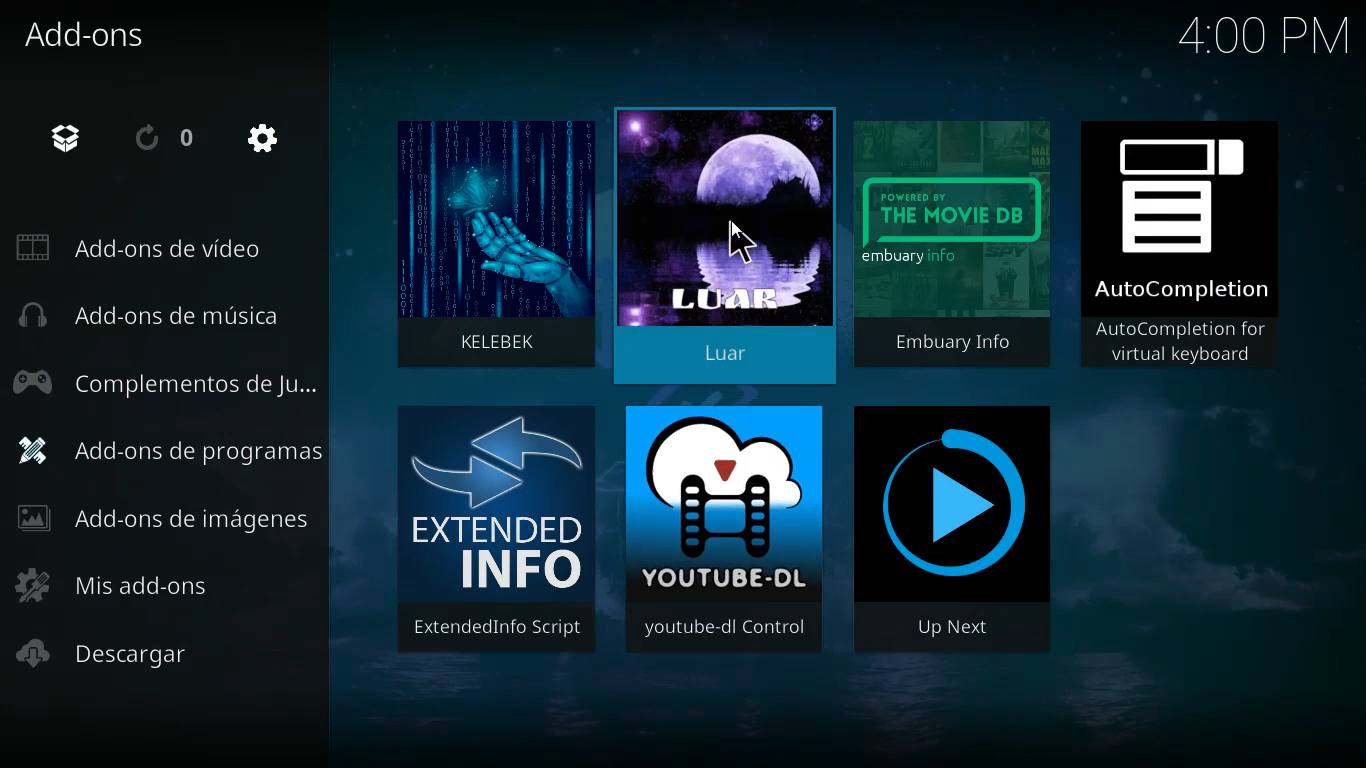Click the Embuary Info caption
The image size is (1366, 768).
[x=952, y=342]
